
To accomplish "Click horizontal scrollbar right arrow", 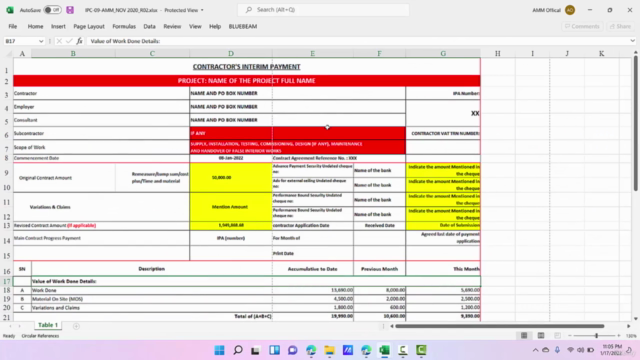I will 629,326.
